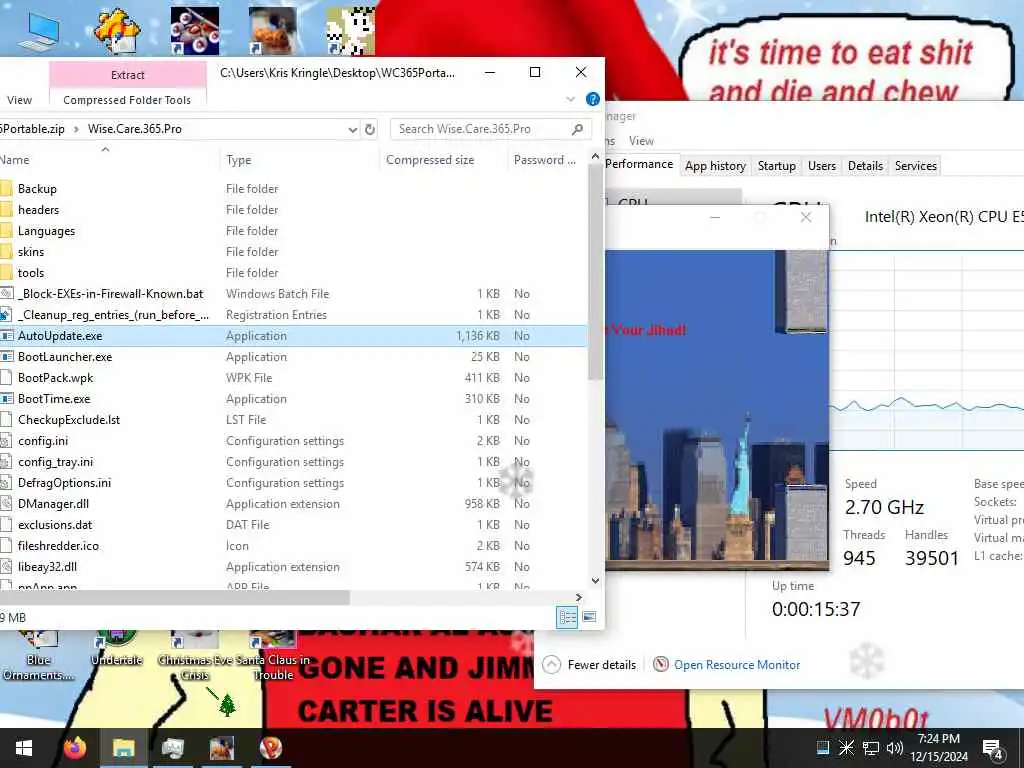Click the Fewer details arrow icon
The image size is (1024, 768).
[551, 664]
